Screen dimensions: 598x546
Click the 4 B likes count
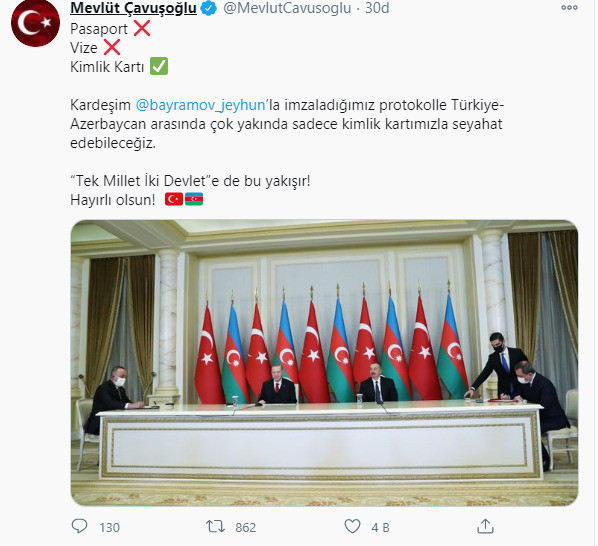380,528
